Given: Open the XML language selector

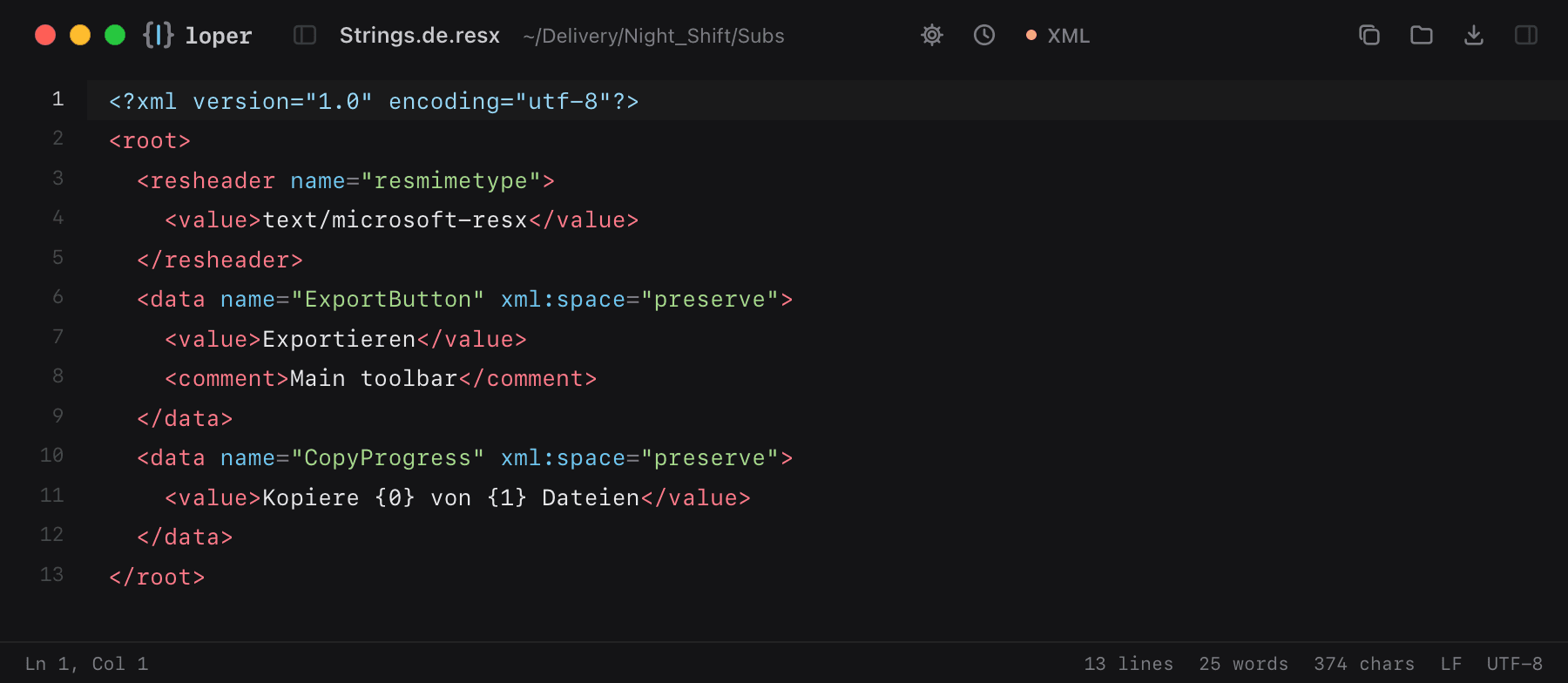Looking at the screenshot, I should click(x=1058, y=36).
